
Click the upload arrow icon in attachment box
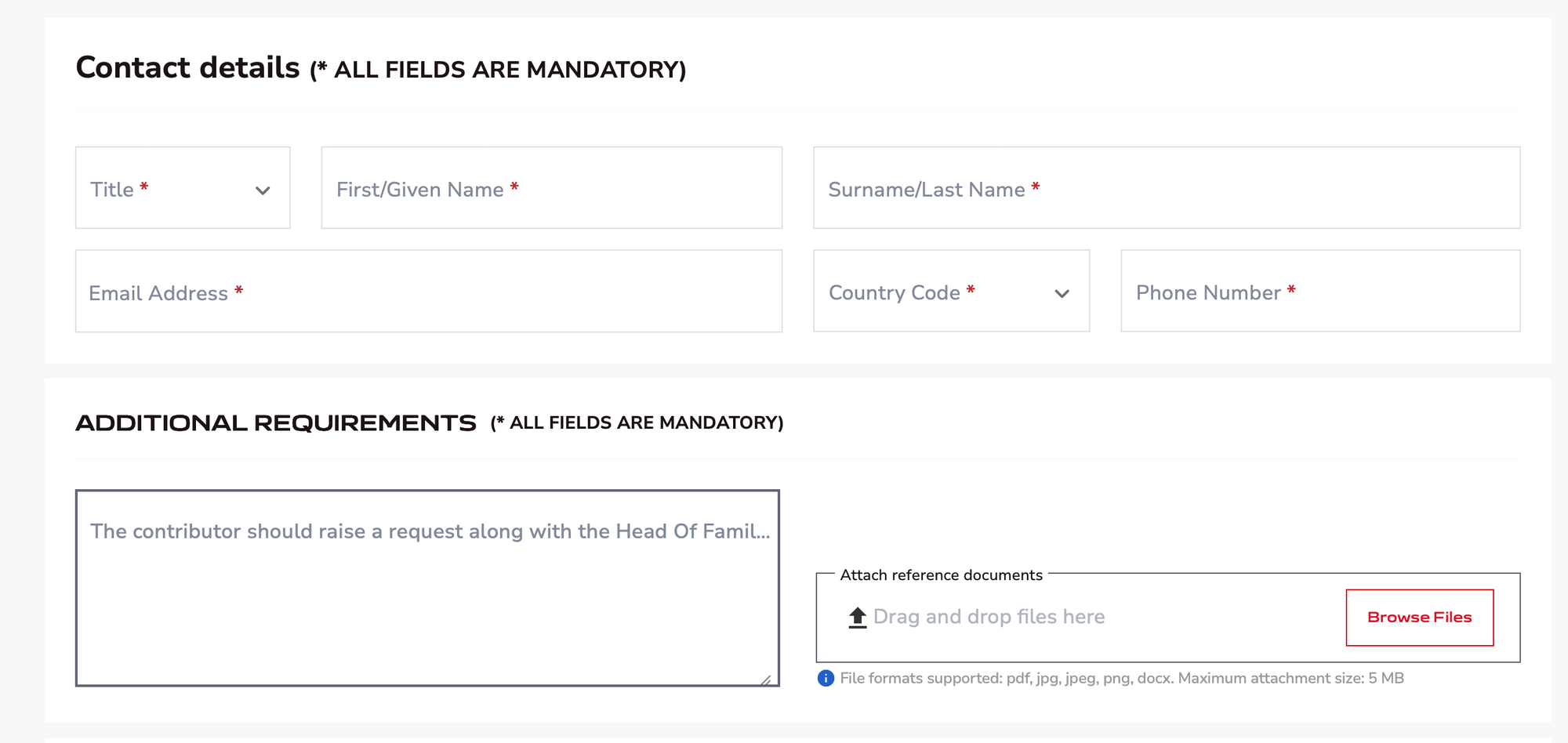pyautogui.click(x=856, y=616)
